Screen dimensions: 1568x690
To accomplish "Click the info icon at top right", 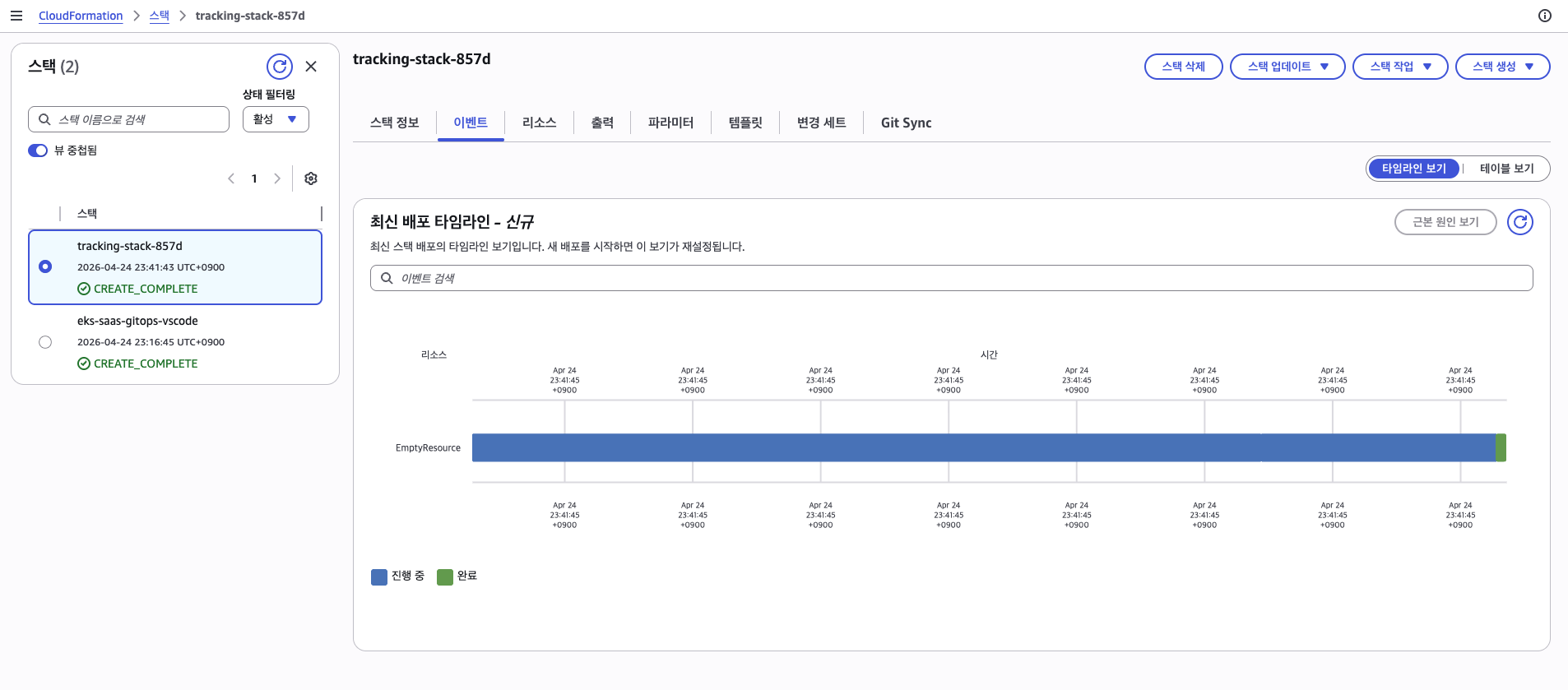I will pyautogui.click(x=1545, y=16).
